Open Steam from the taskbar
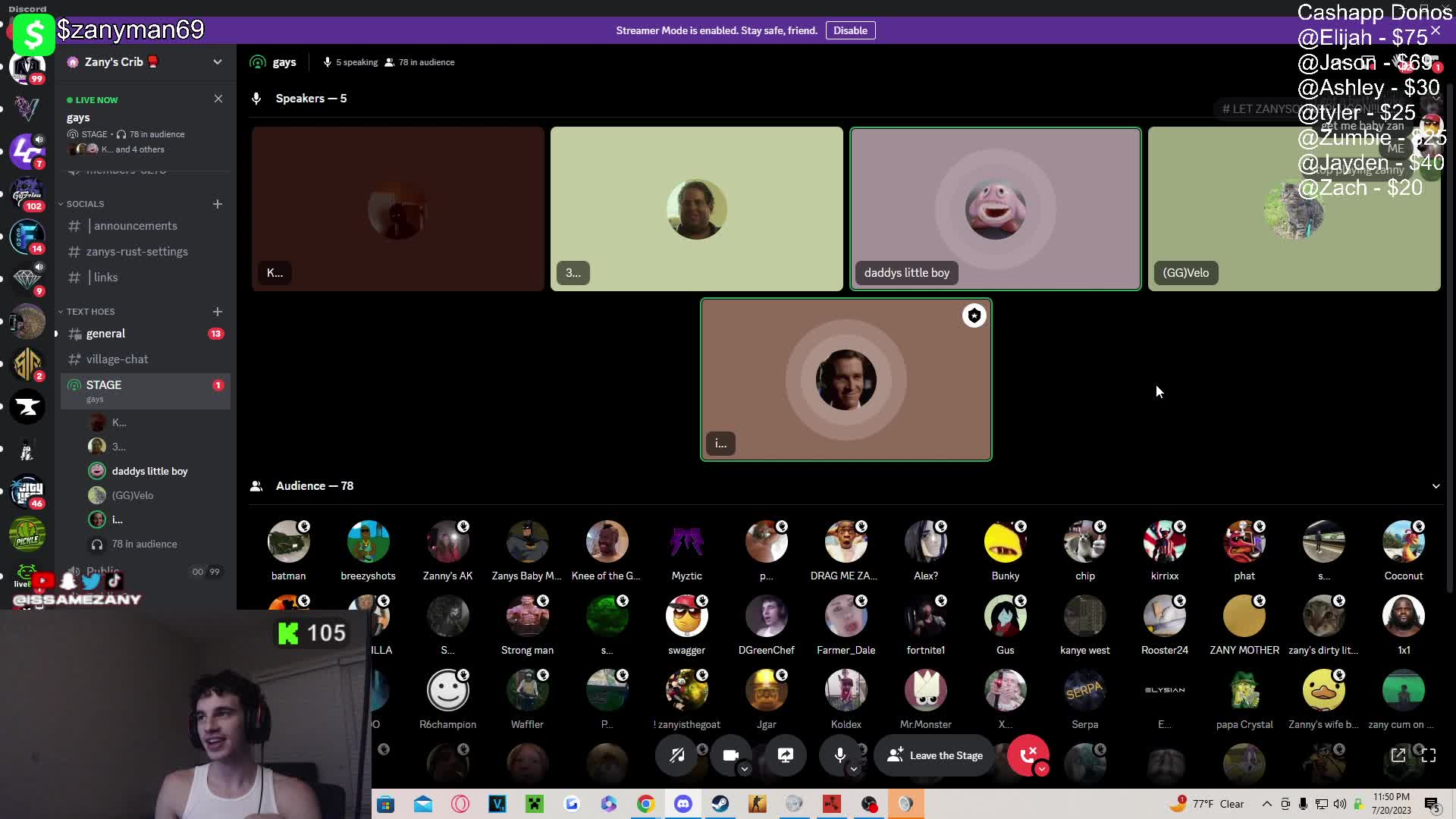Viewport: 1456px width, 819px height. coord(720,804)
